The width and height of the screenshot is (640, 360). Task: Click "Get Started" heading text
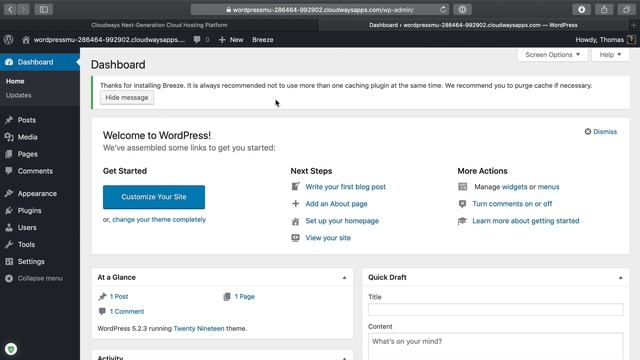click(125, 171)
